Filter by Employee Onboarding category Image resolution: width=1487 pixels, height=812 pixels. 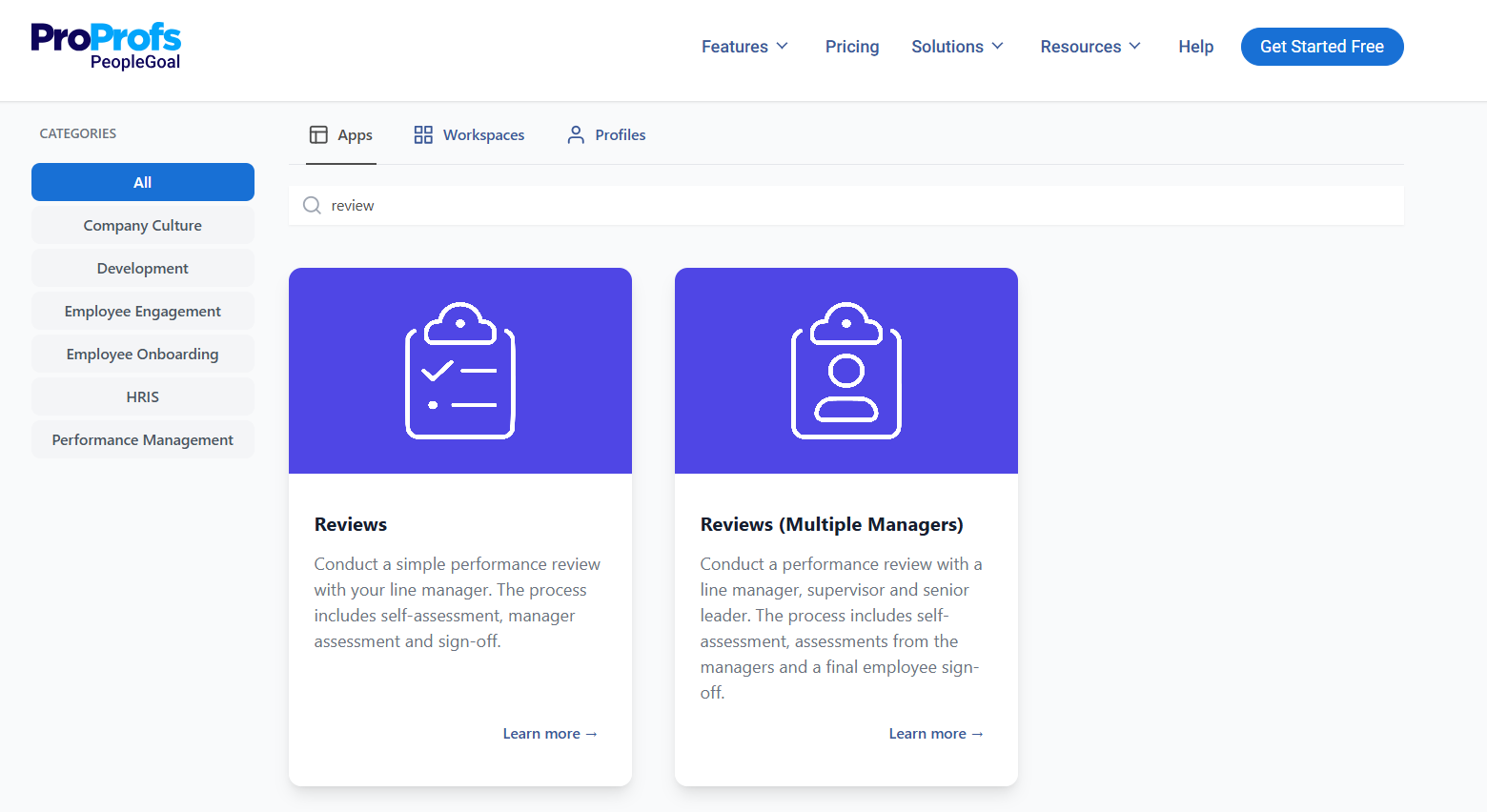coord(143,354)
